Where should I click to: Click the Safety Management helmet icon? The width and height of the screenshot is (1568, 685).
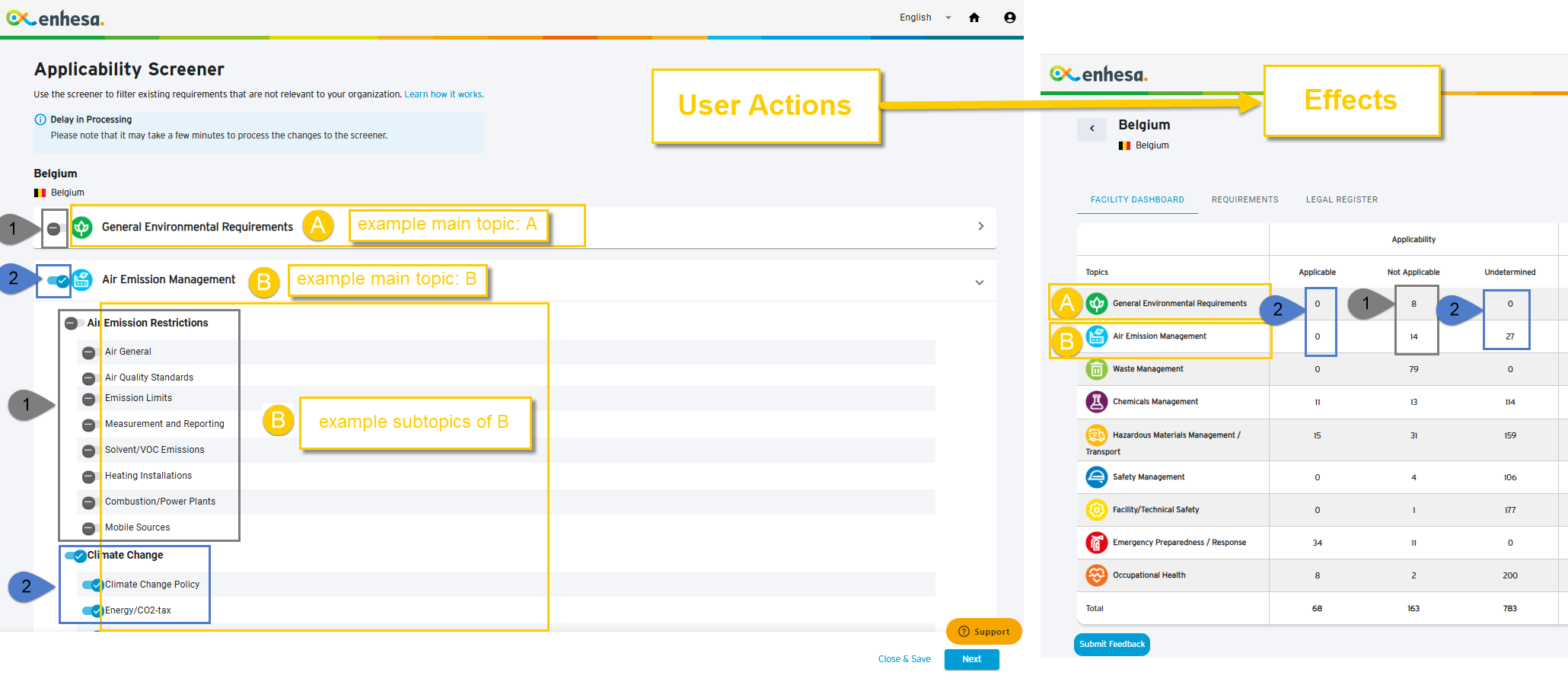[1096, 477]
